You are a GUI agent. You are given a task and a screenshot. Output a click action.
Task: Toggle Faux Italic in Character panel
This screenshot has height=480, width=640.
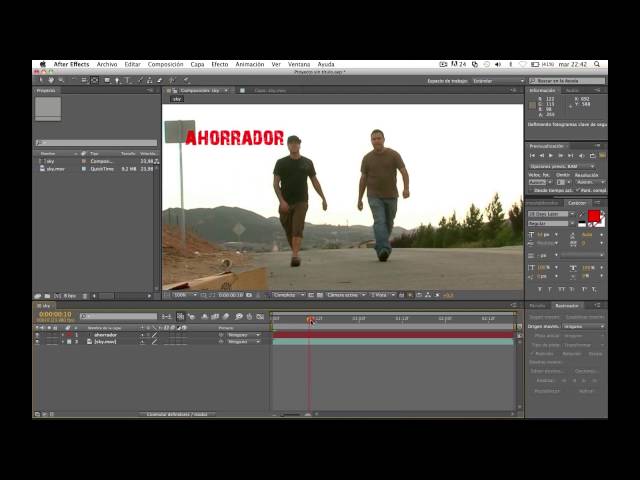click(x=550, y=289)
